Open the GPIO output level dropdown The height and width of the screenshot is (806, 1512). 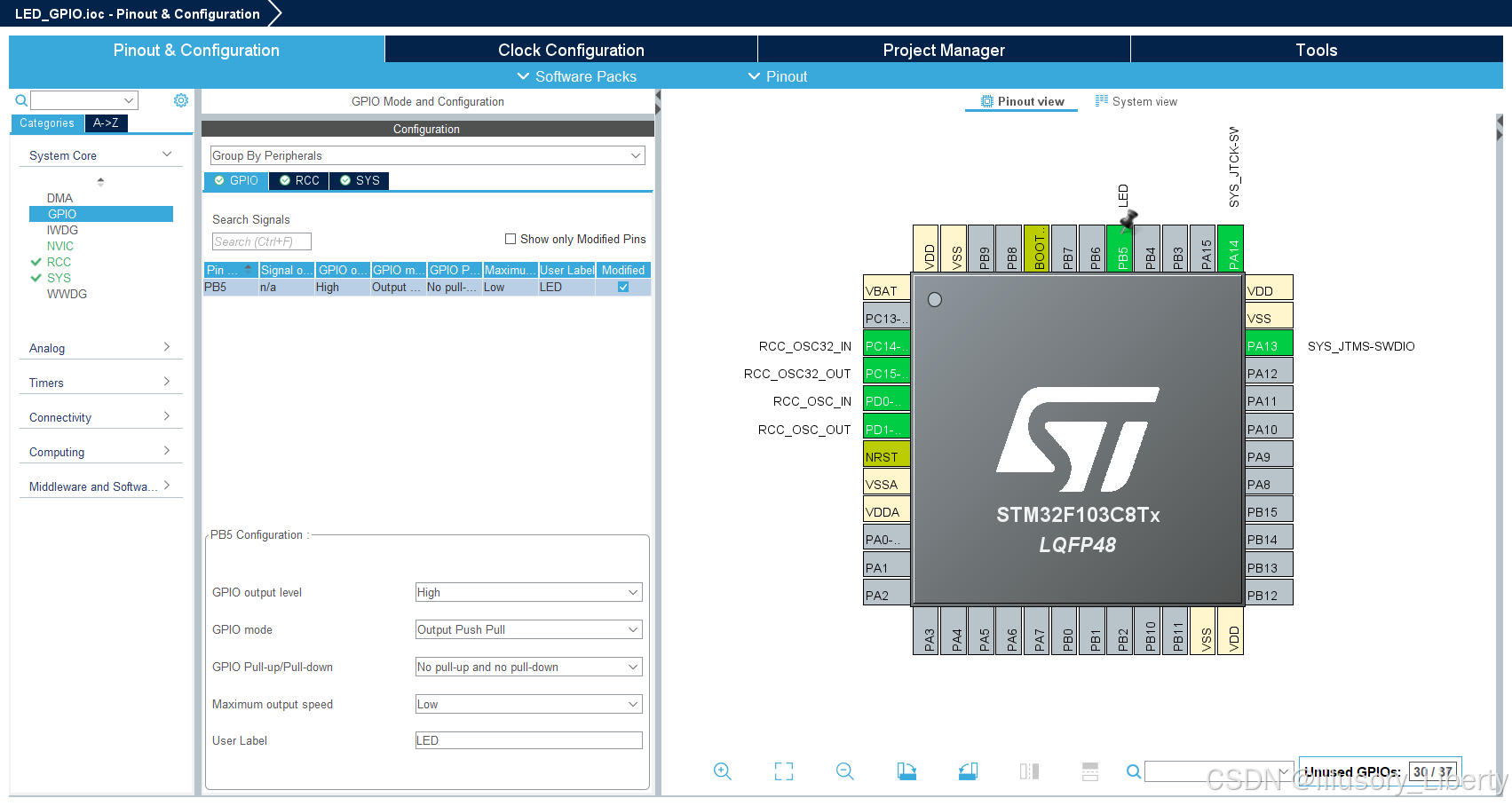point(529,592)
